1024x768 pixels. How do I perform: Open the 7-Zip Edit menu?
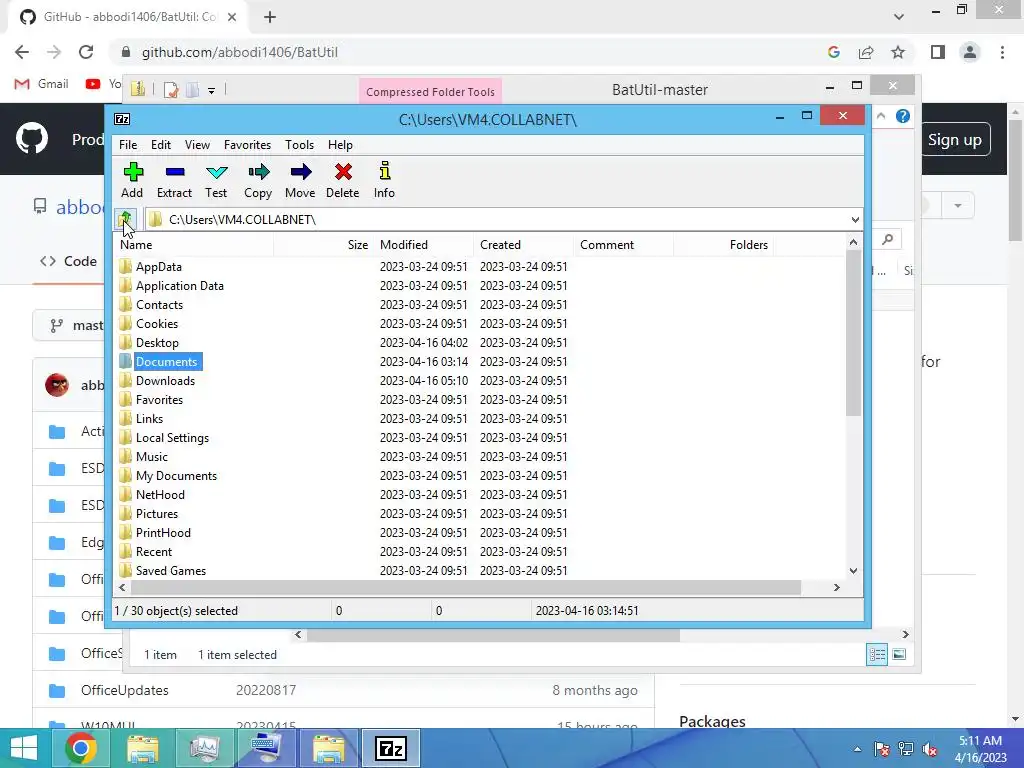pos(161,145)
